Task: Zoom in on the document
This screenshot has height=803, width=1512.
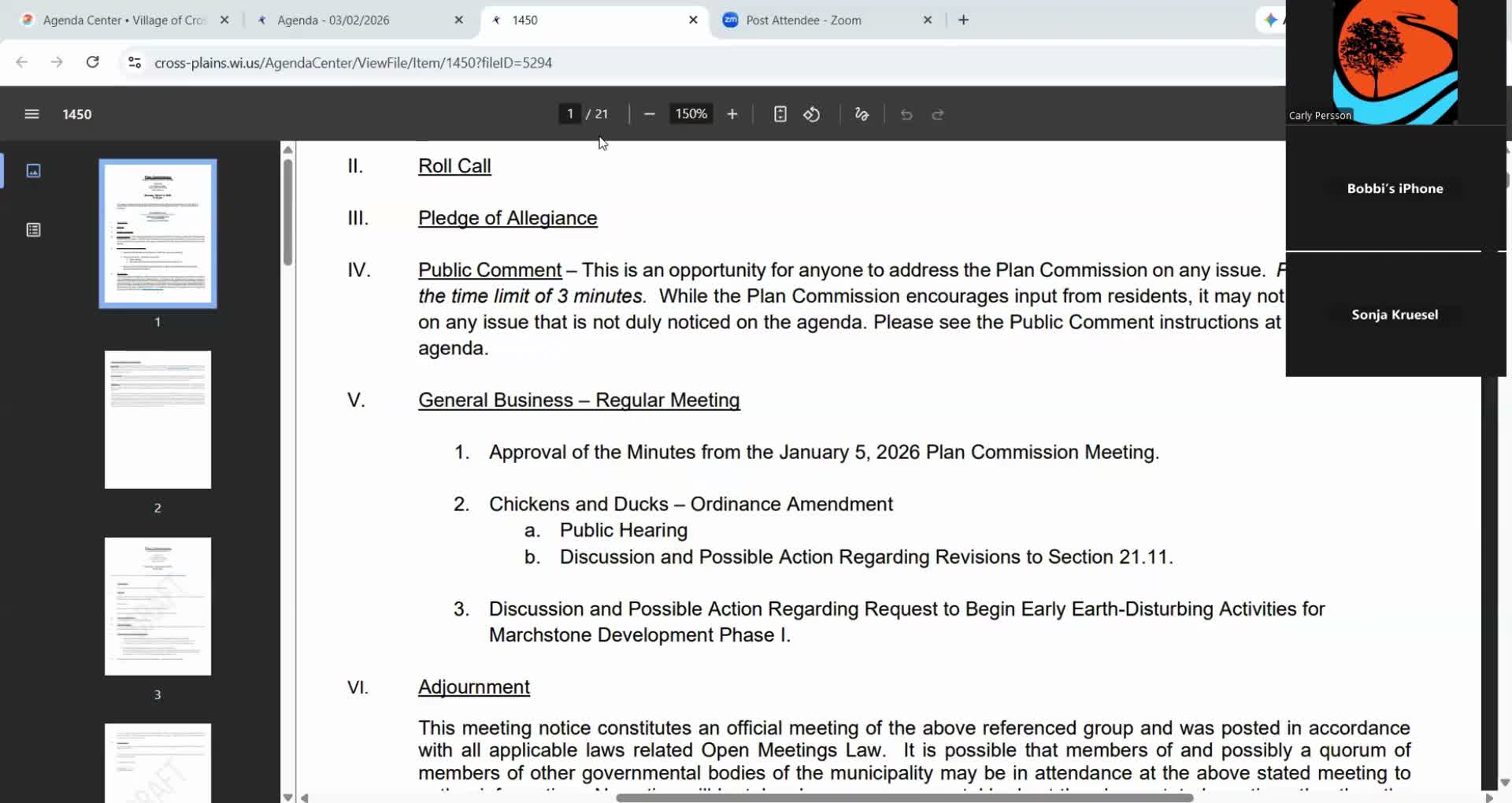Action: pos(732,114)
